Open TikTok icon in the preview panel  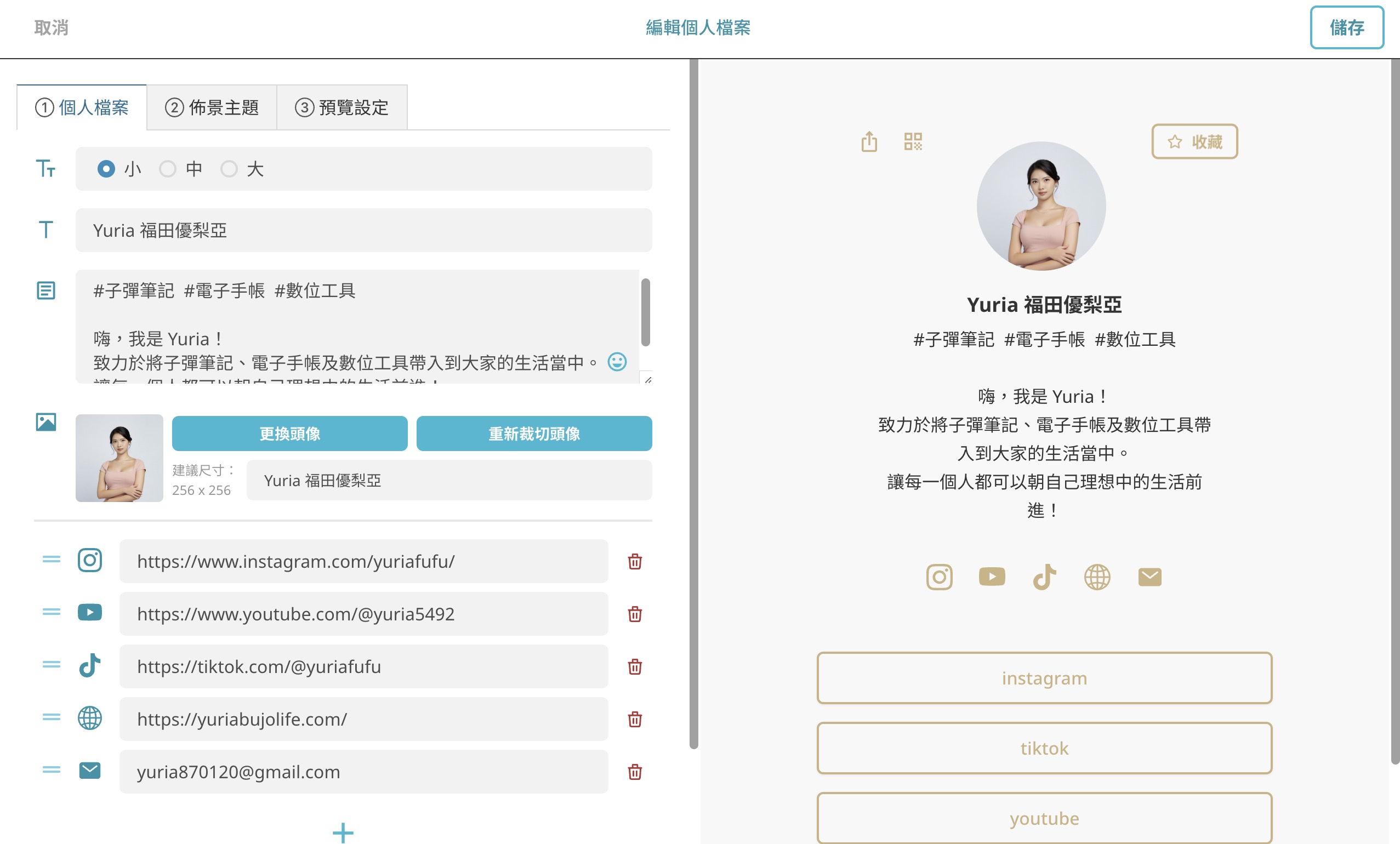click(1044, 577)
